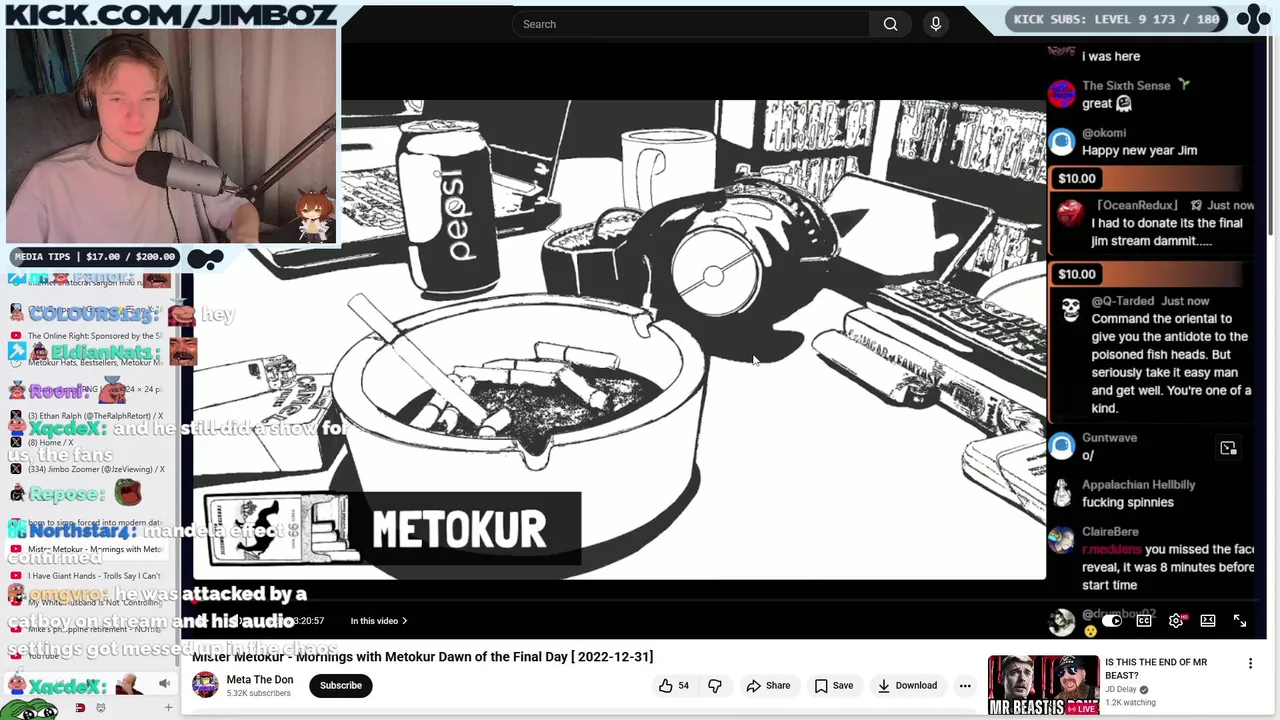This screenshot has width=1280, height=720.
Task: Save the video to a playlist
Action: [833, 686]
